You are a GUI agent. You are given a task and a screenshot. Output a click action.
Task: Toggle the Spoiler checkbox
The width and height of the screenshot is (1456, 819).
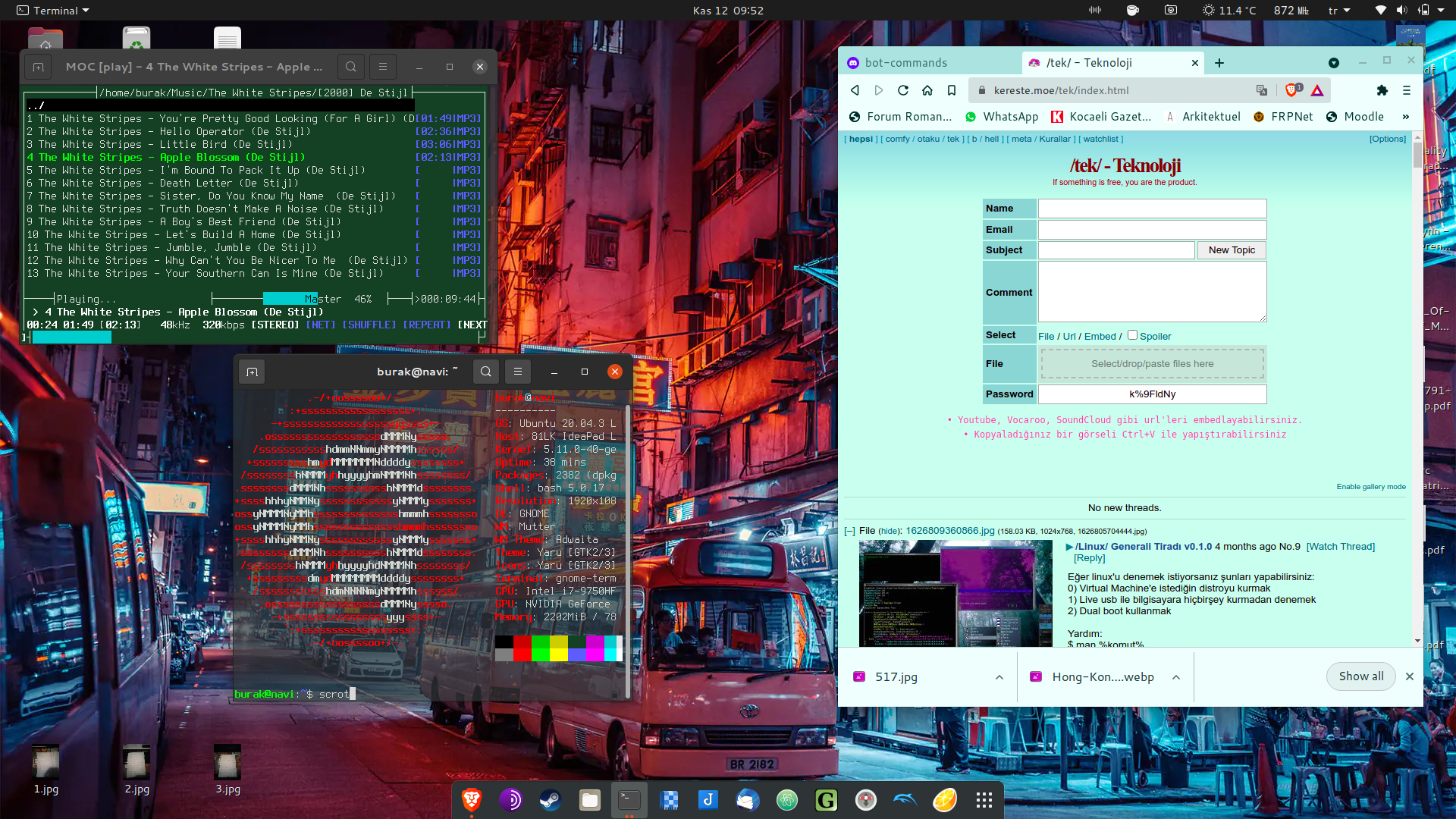click(x=1132, y=335)
